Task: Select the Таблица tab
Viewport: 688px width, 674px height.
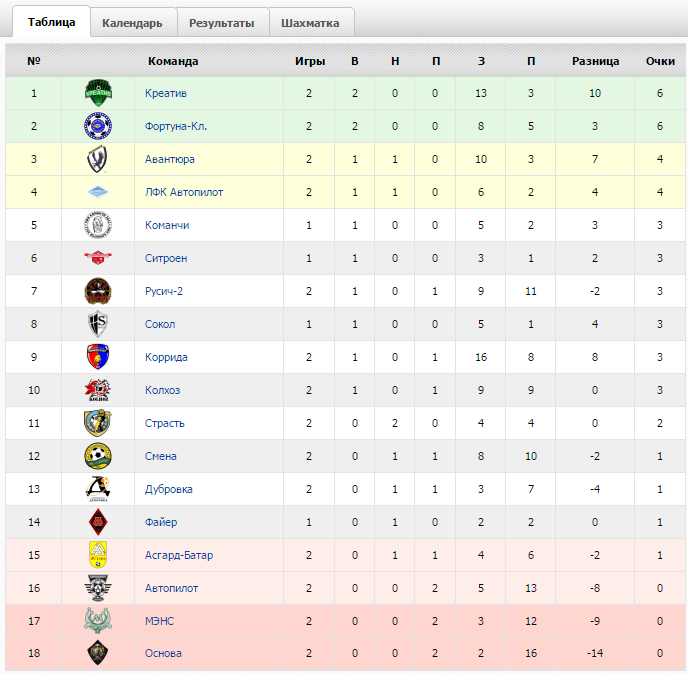Action: click(51, 22)
